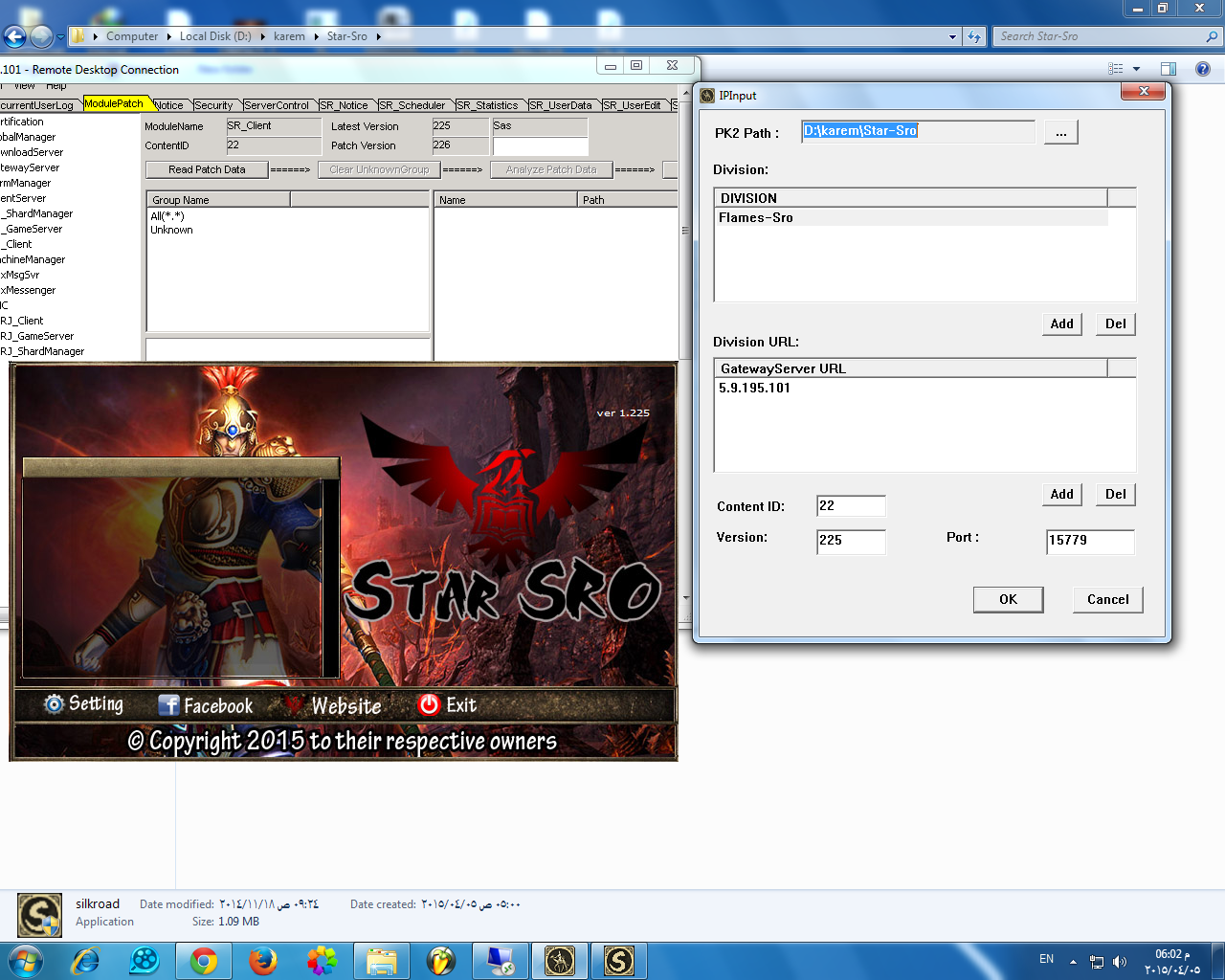
Task: Select _ShardManager in the server list
Action: click(x=36, y=213)
